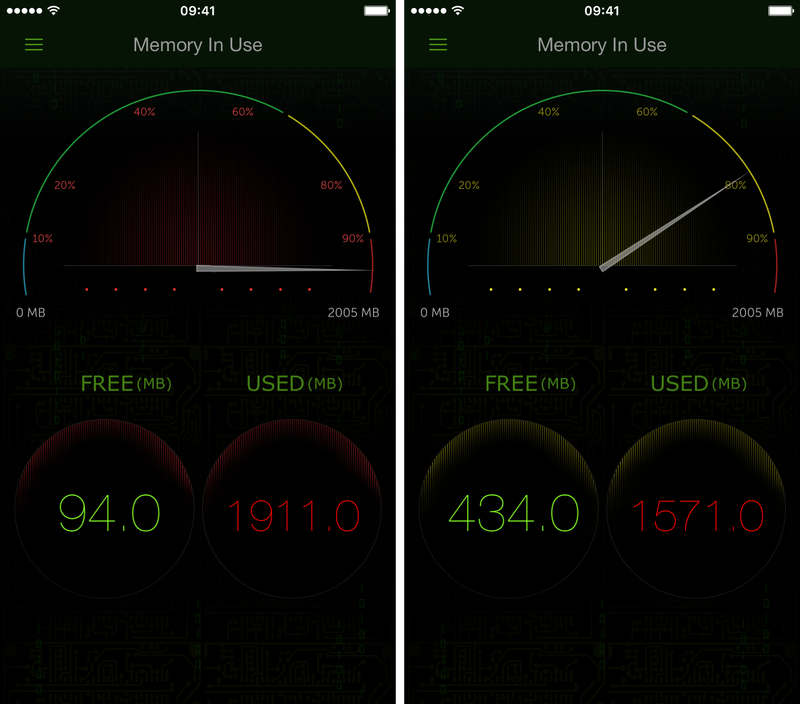Tap the red 60% gauge label
800x704 pixels.
pyautogui.click(x=243, y=112)
